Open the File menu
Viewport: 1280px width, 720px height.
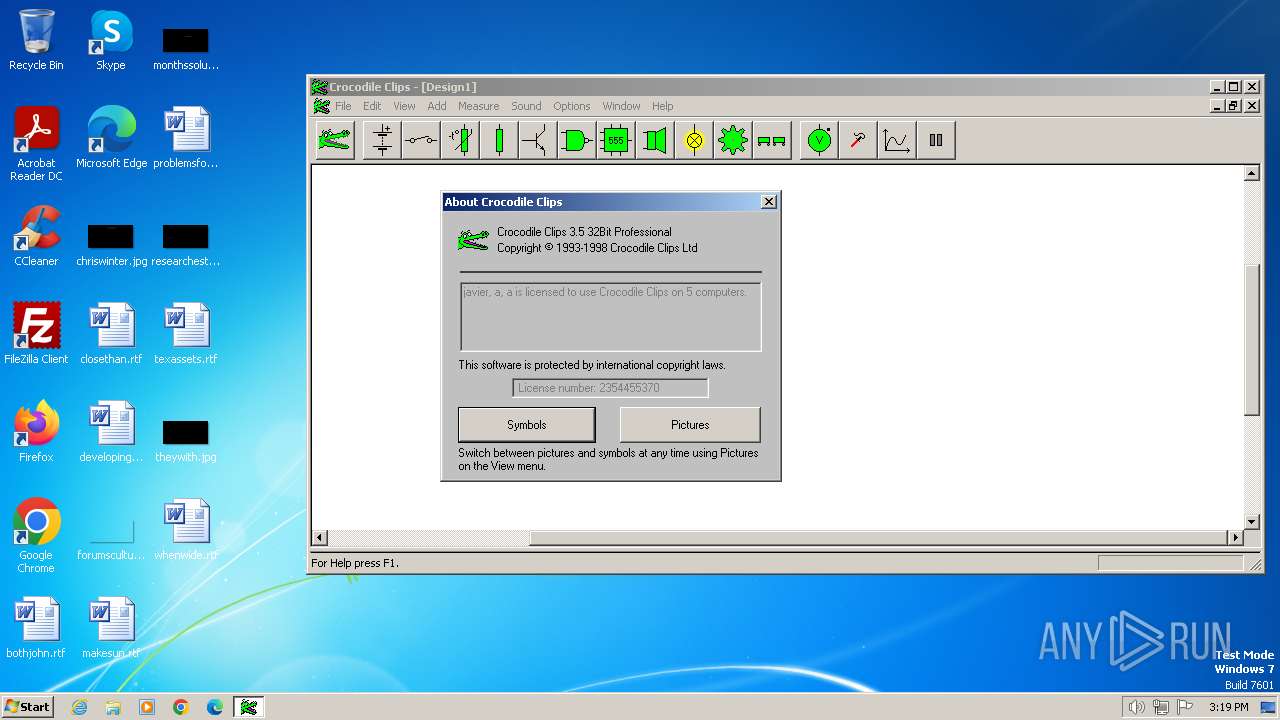[343, 106]
